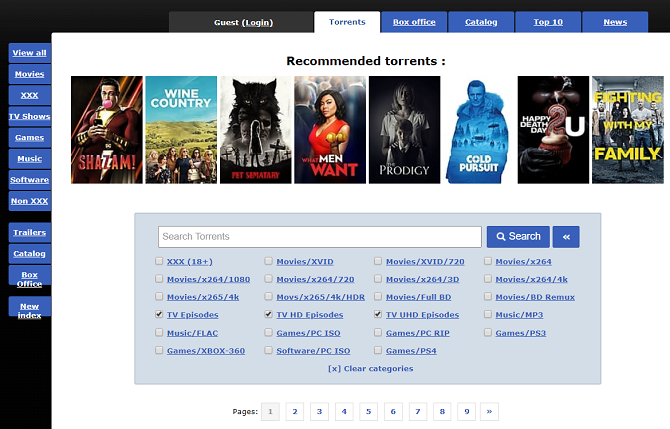Check the Software/PC ISO checkbox

point(268,350)
